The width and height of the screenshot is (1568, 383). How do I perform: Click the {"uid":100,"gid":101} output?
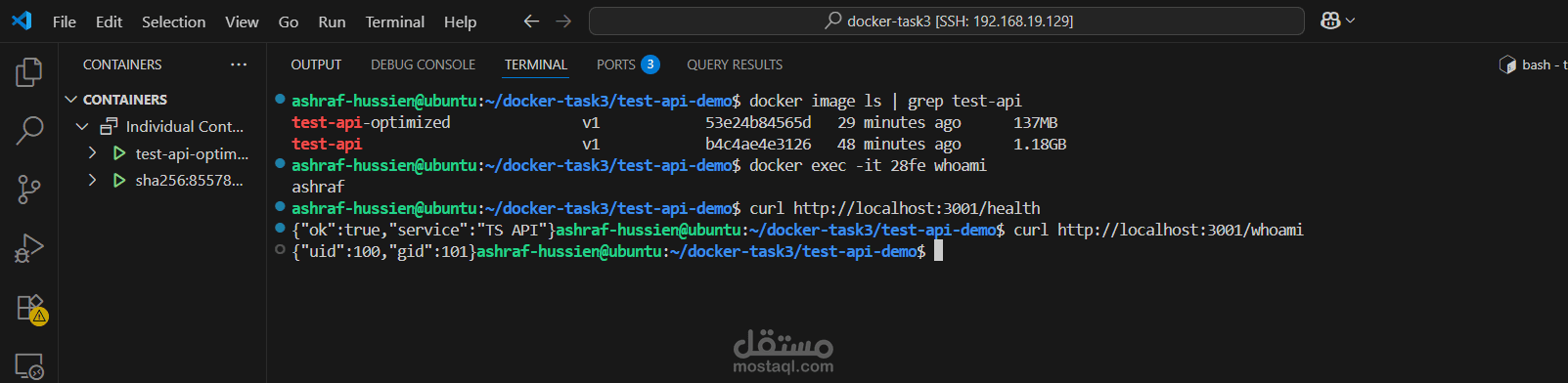pos(383,251)
